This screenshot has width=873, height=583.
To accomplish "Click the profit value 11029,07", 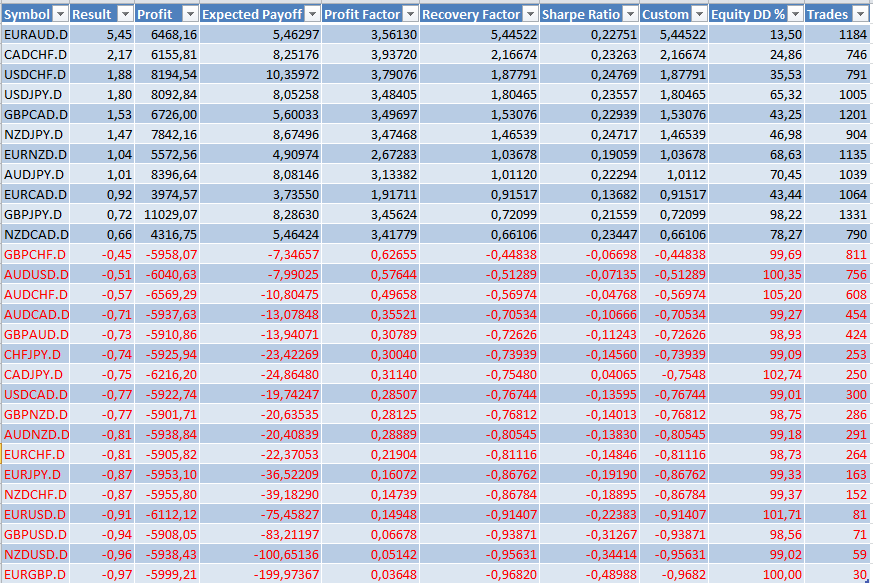I will (170, 215).
